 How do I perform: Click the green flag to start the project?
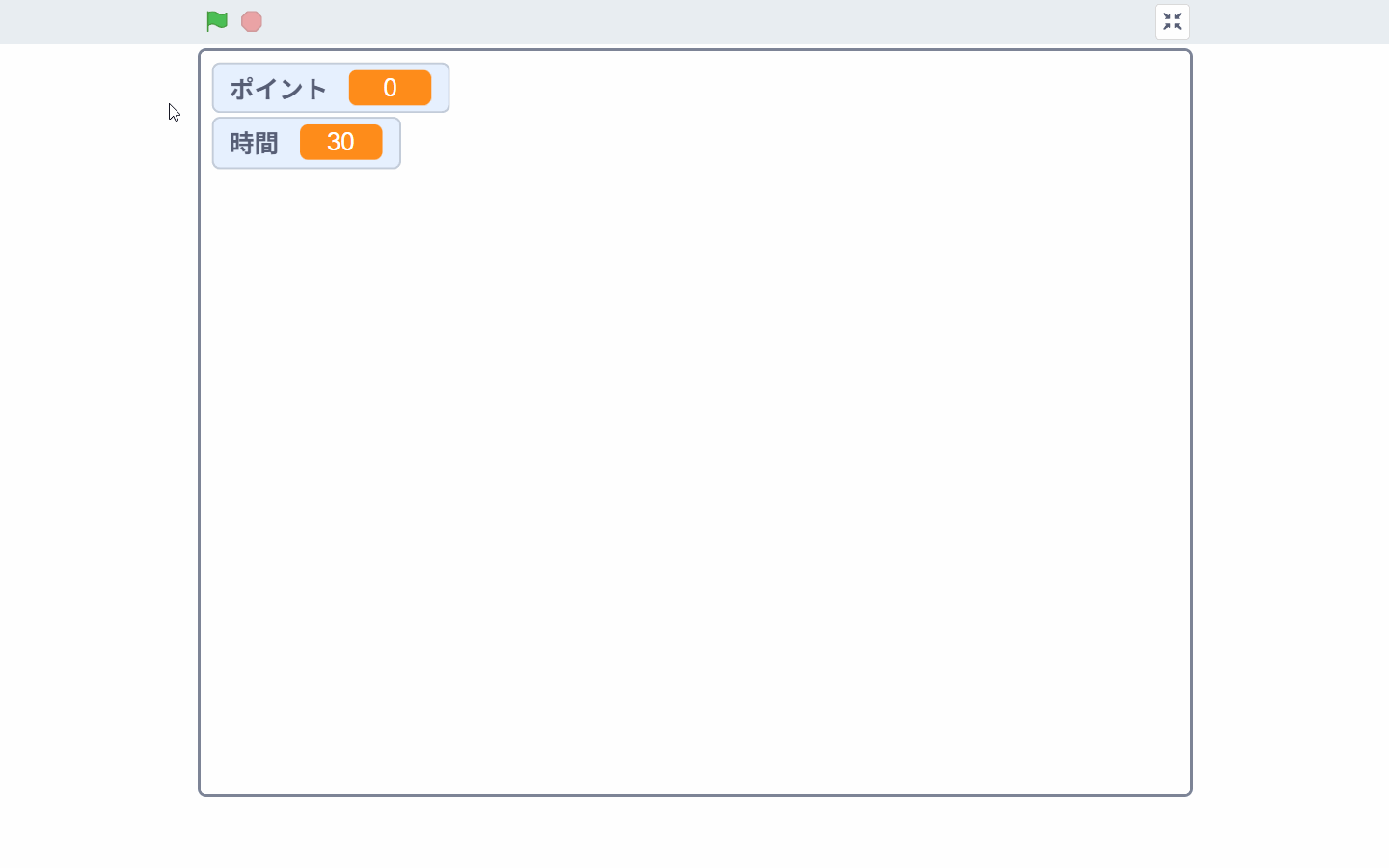coord(216,20)
